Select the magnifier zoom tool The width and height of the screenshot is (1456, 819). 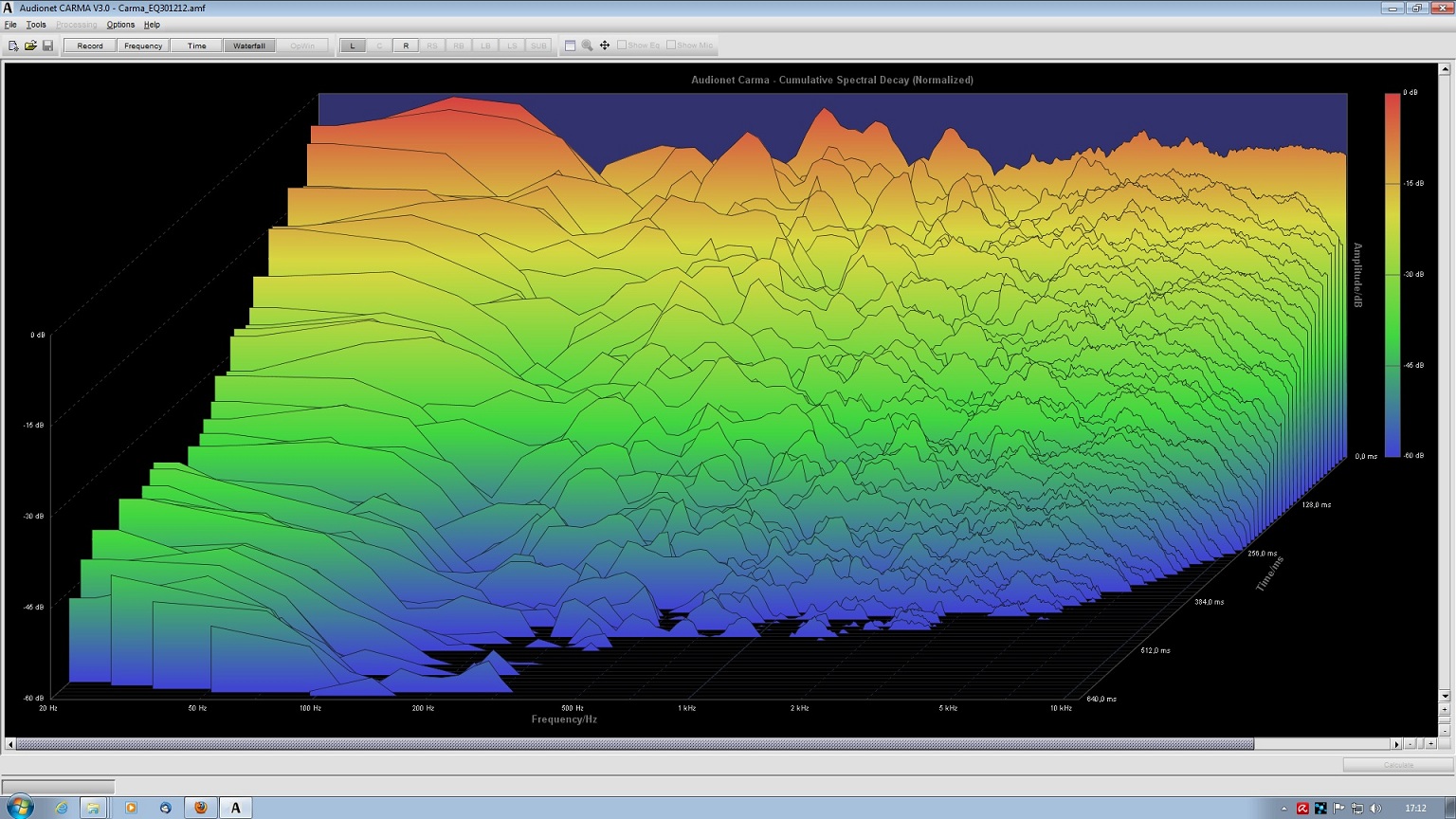[x=587, y=45]
